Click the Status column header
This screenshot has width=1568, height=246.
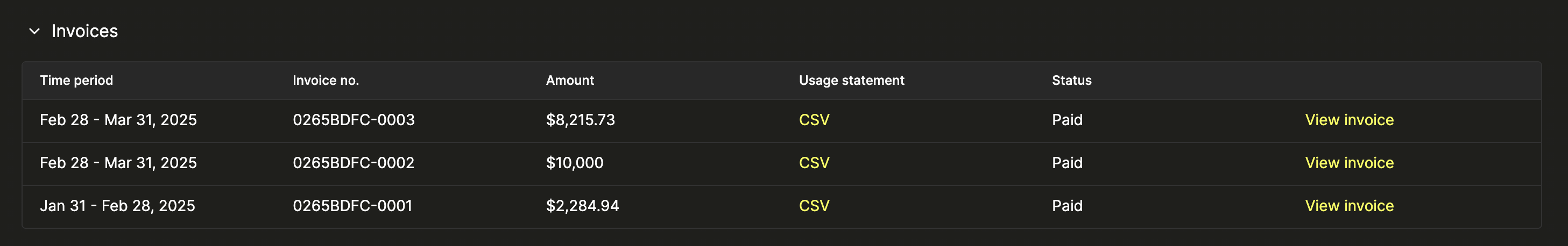[1071, 80]
